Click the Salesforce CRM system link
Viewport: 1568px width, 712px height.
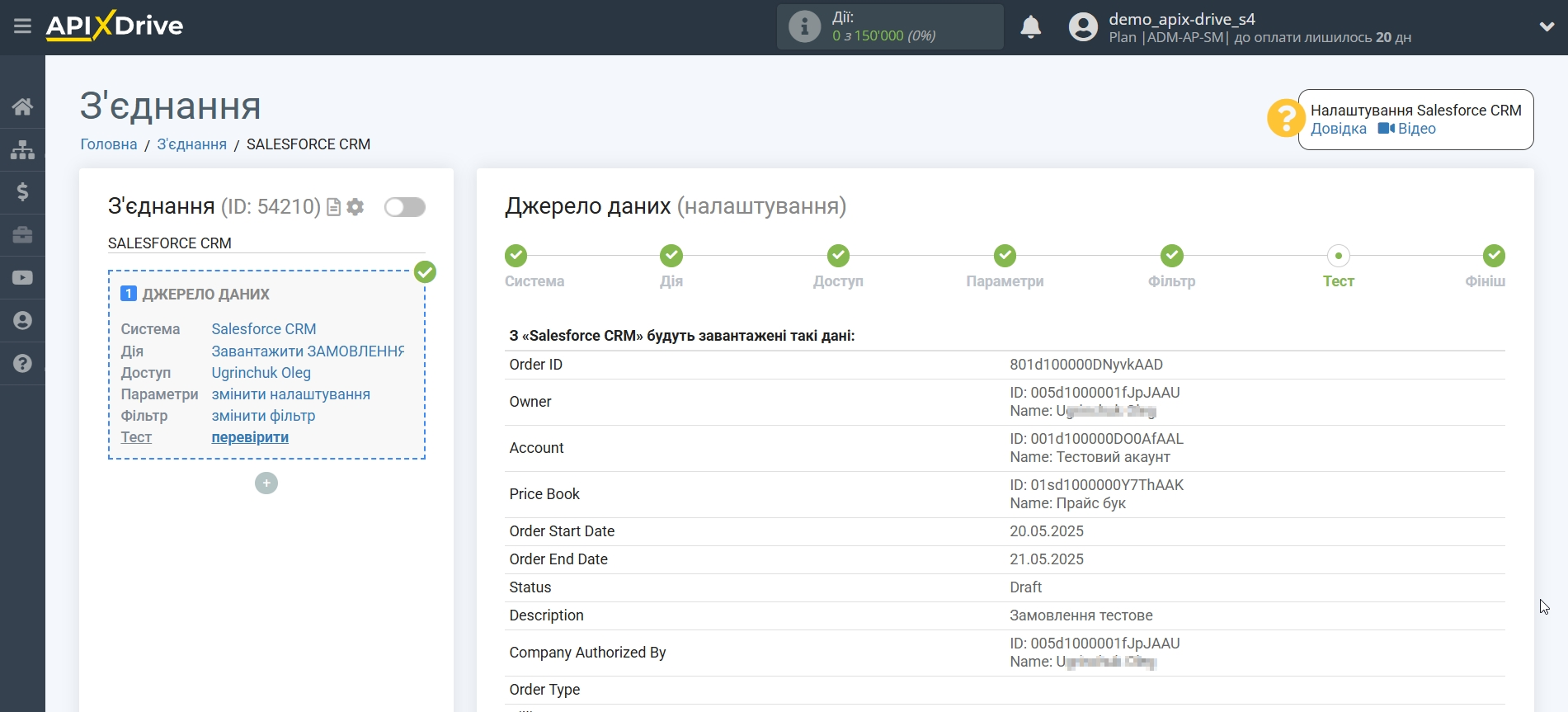(264, 329)
